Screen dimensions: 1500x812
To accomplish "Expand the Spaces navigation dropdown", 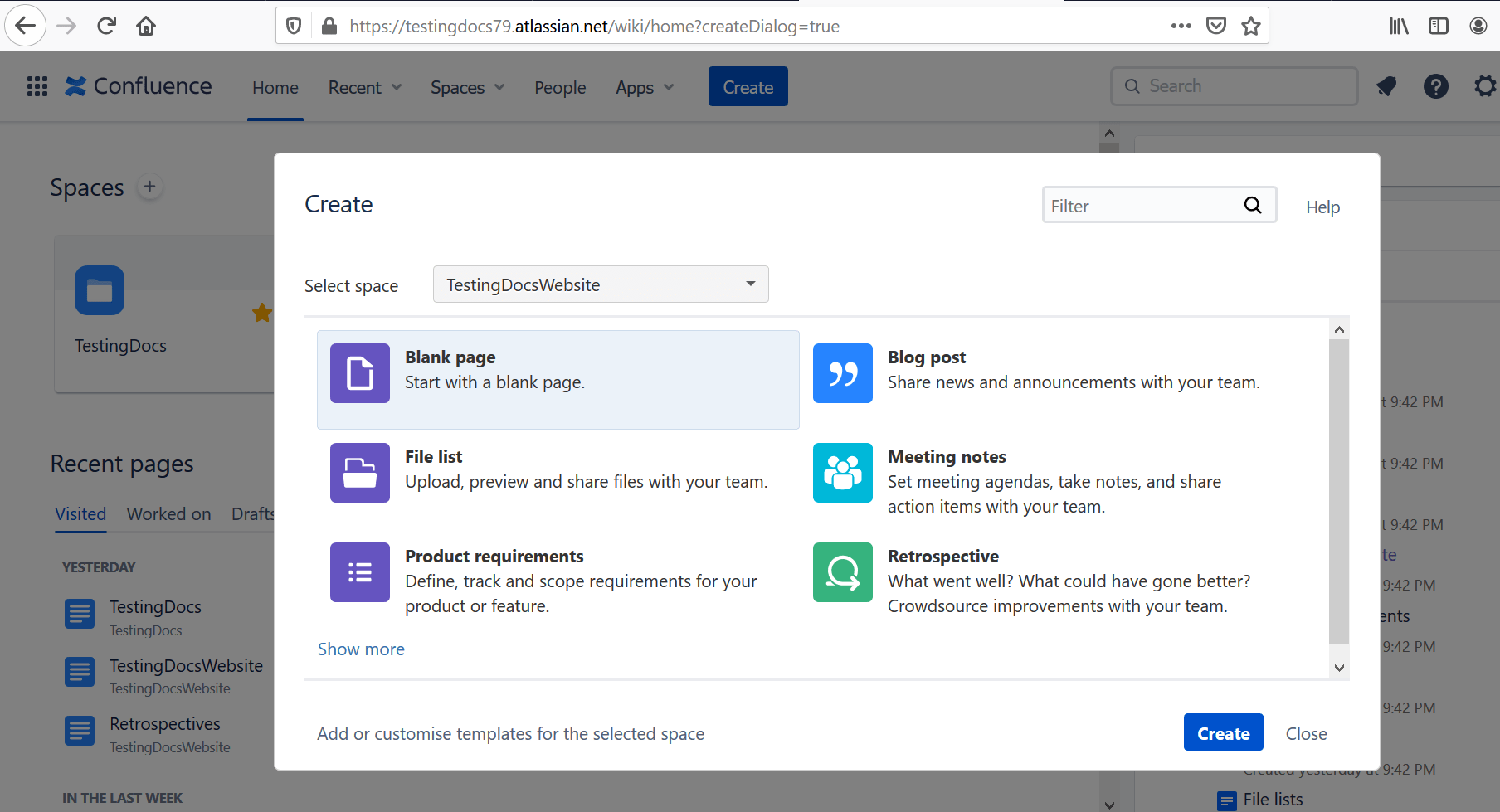I will point(466,87).
